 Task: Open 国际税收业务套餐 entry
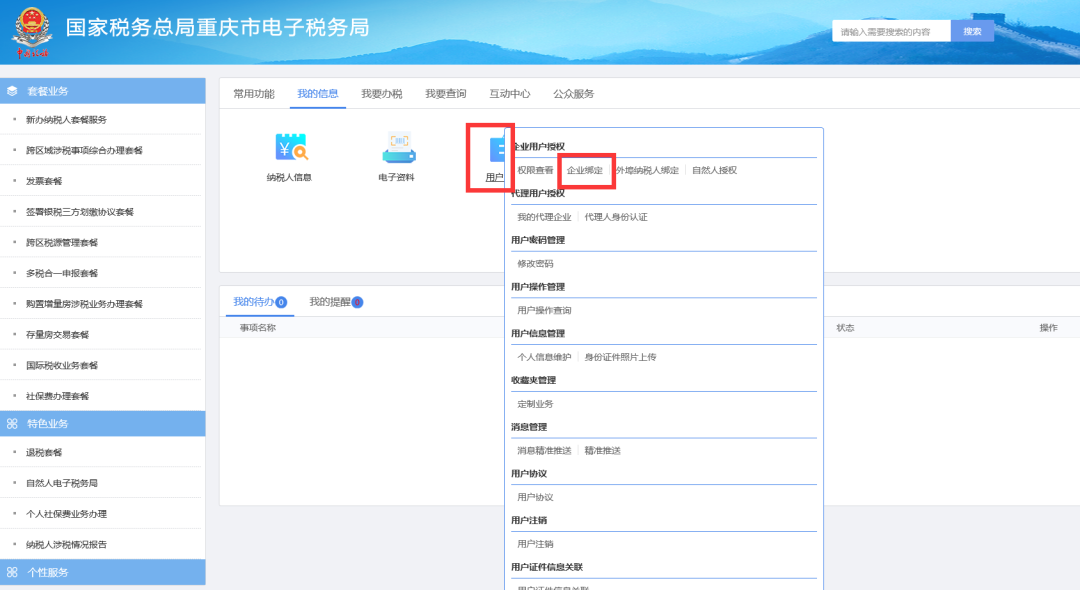pos(62,366)
